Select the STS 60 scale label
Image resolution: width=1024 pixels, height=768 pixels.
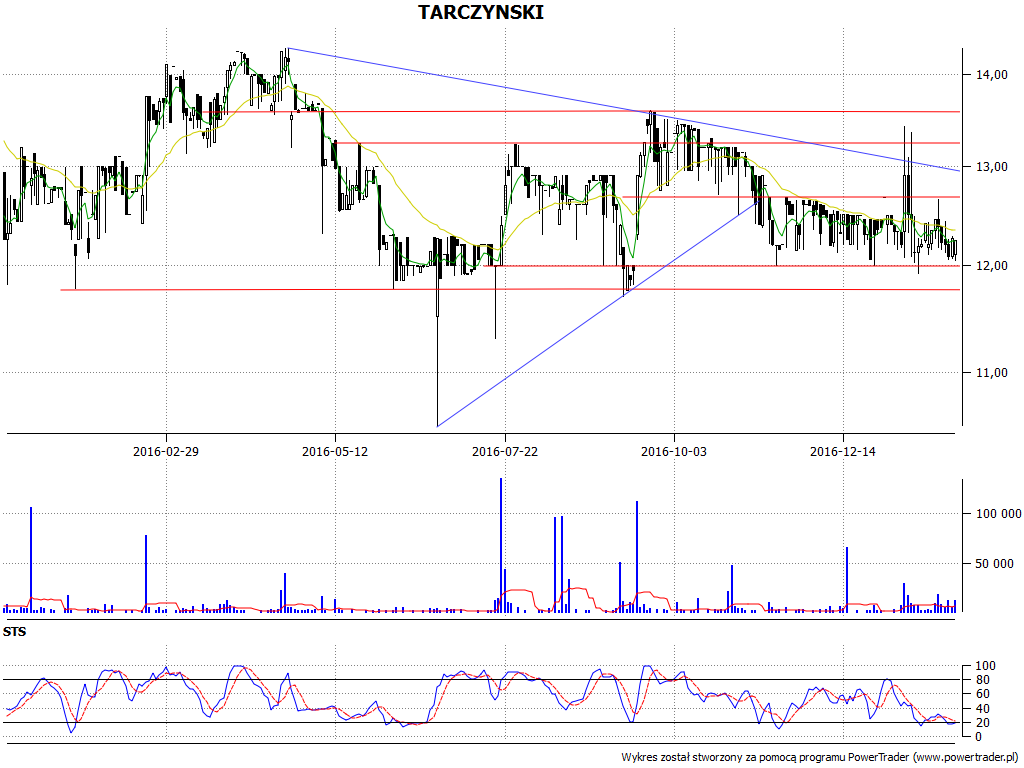tap(982, 694)
